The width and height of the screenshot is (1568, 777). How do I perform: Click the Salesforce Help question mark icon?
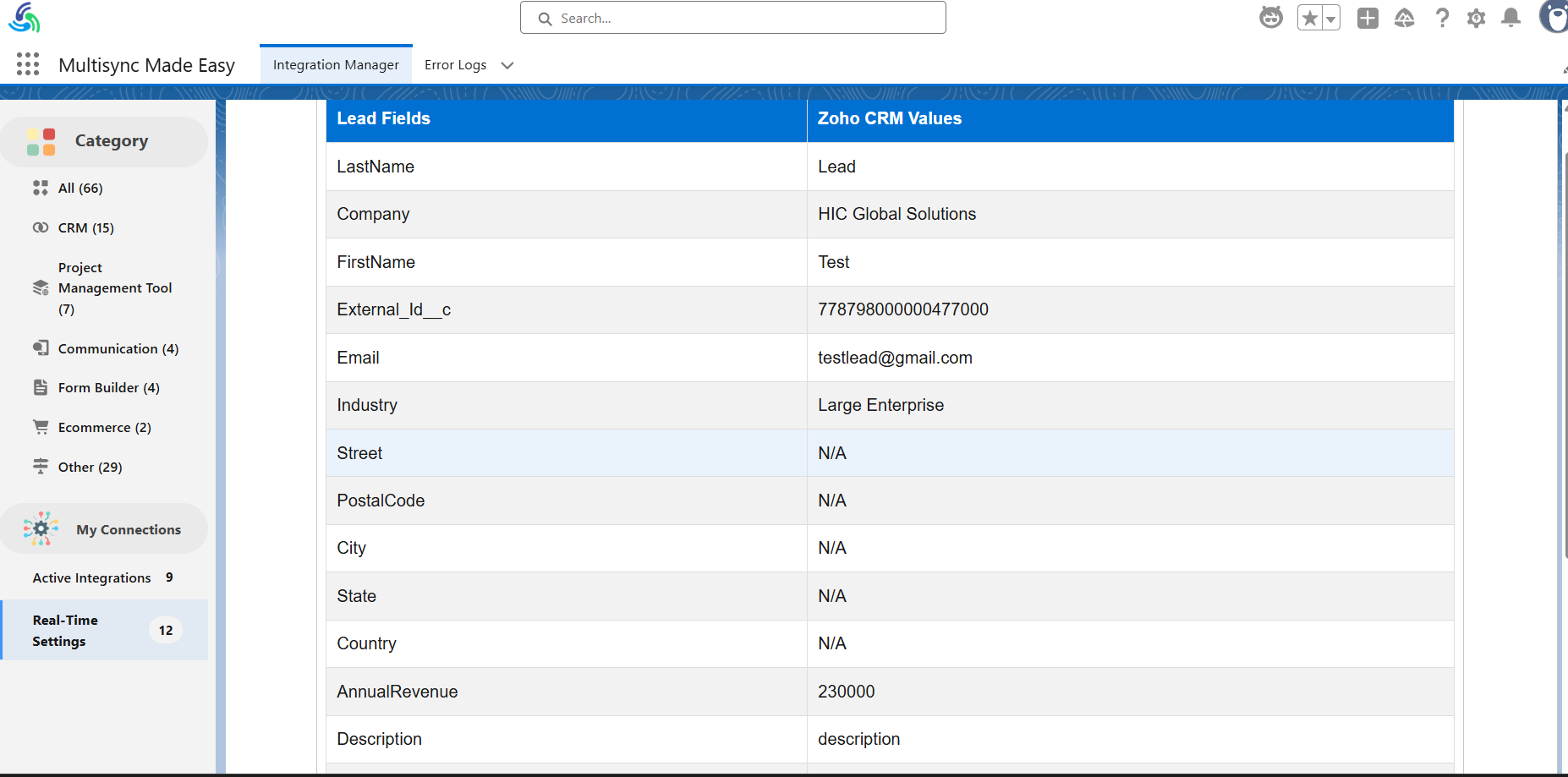tap(1442, 18)
